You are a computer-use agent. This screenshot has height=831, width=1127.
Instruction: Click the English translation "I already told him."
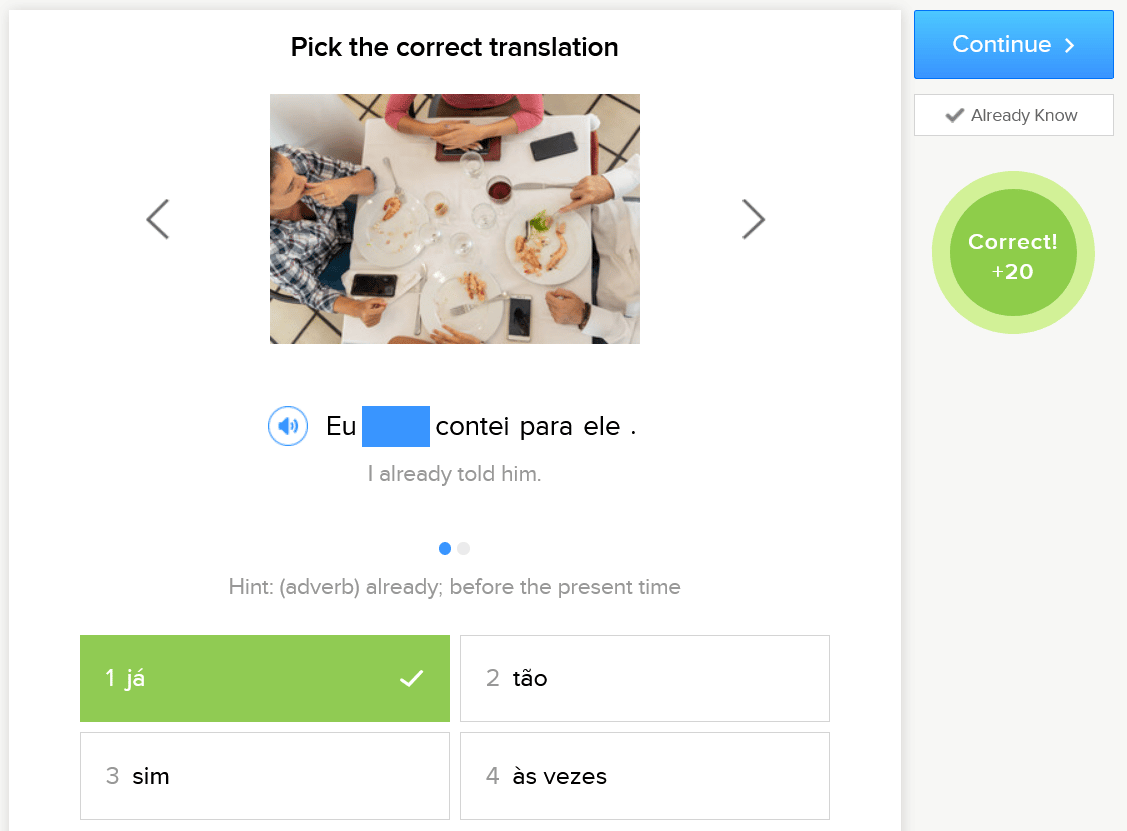[454, 474]
